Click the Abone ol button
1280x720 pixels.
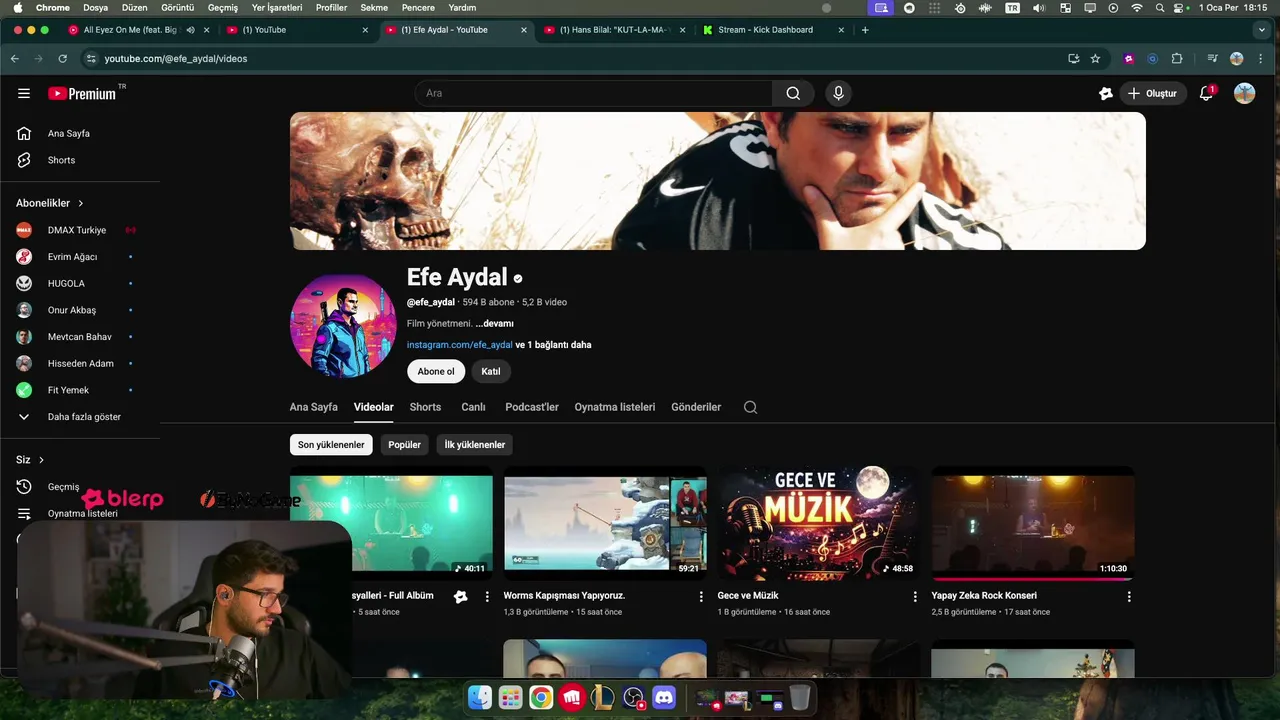click(x=436, y=371)
